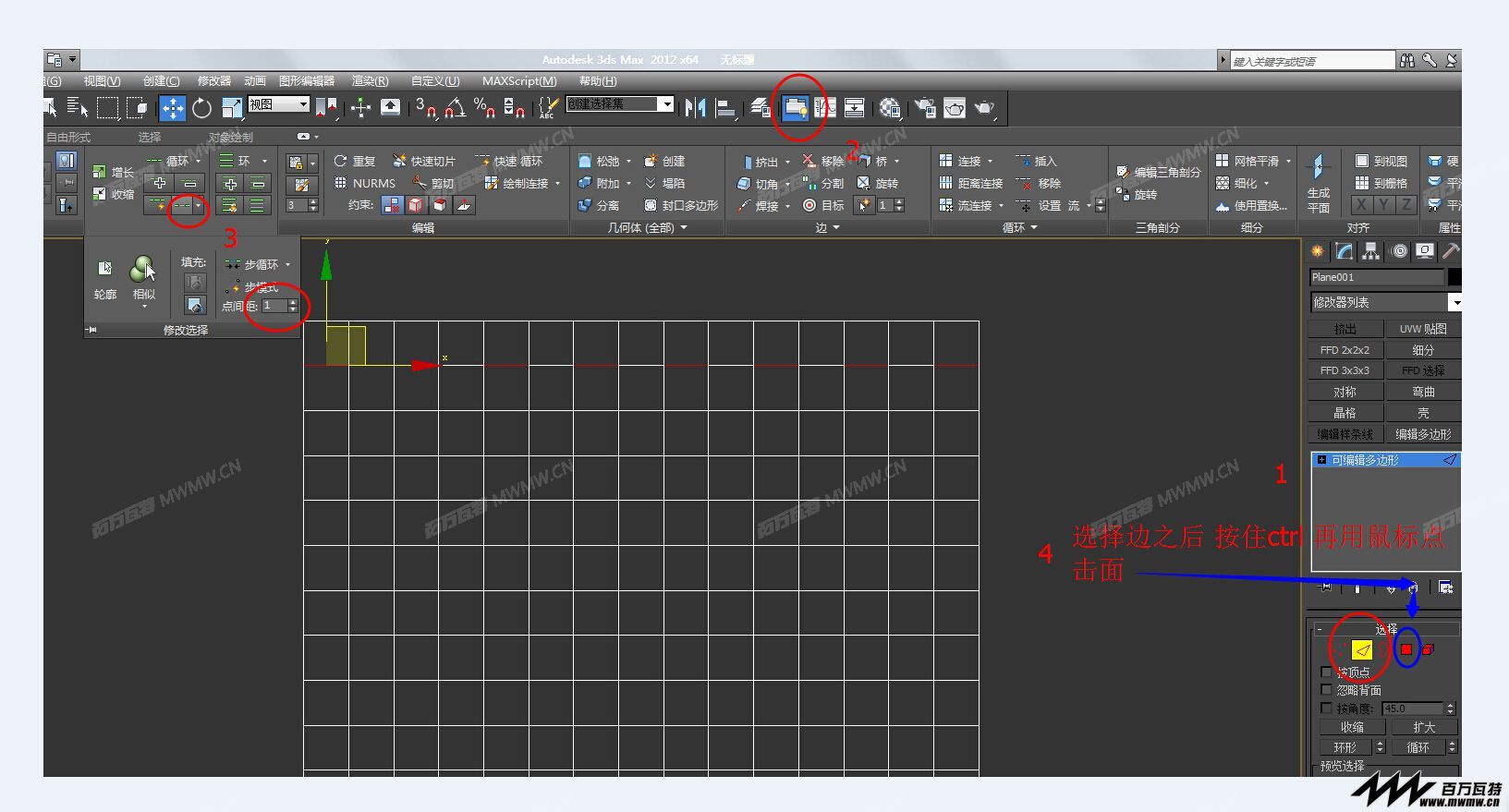Select the Move tool in the toolbar
The height and width of the screenshot is (812, 1509).
173,108
